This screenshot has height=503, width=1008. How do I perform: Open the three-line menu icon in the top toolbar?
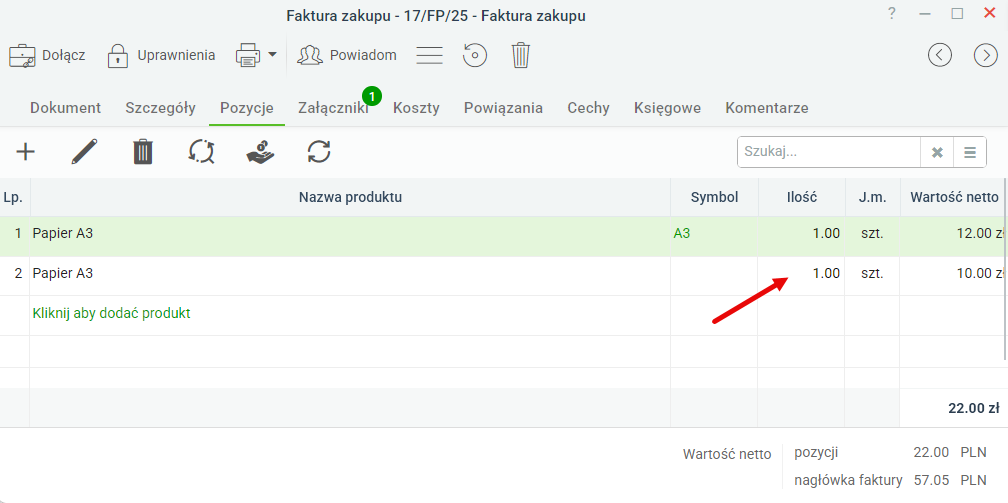coord(429,55)
